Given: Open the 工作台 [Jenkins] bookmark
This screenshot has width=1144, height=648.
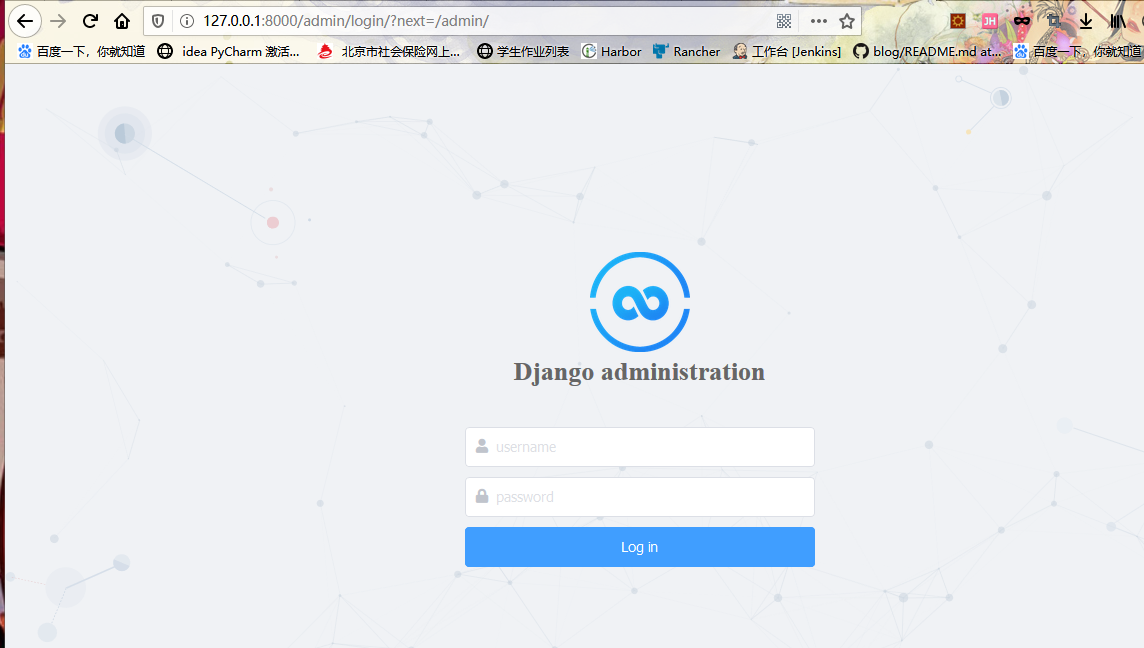Looking at the screenshot, I should point(786,51).
